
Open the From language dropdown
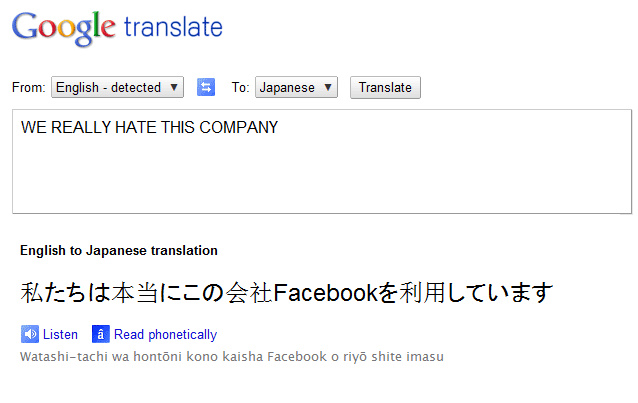pos(117,87)
